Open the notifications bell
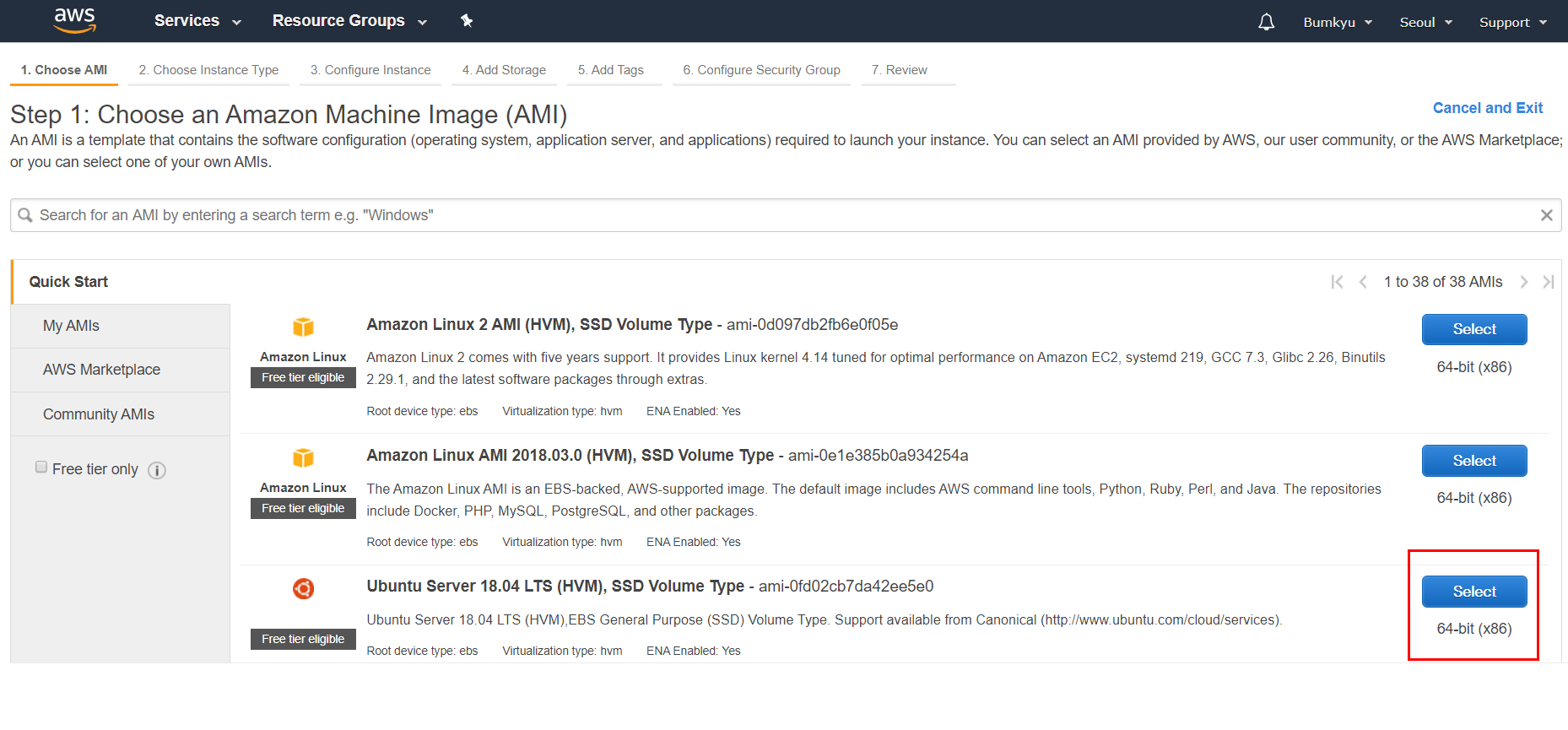 [x=1266, y=22]
